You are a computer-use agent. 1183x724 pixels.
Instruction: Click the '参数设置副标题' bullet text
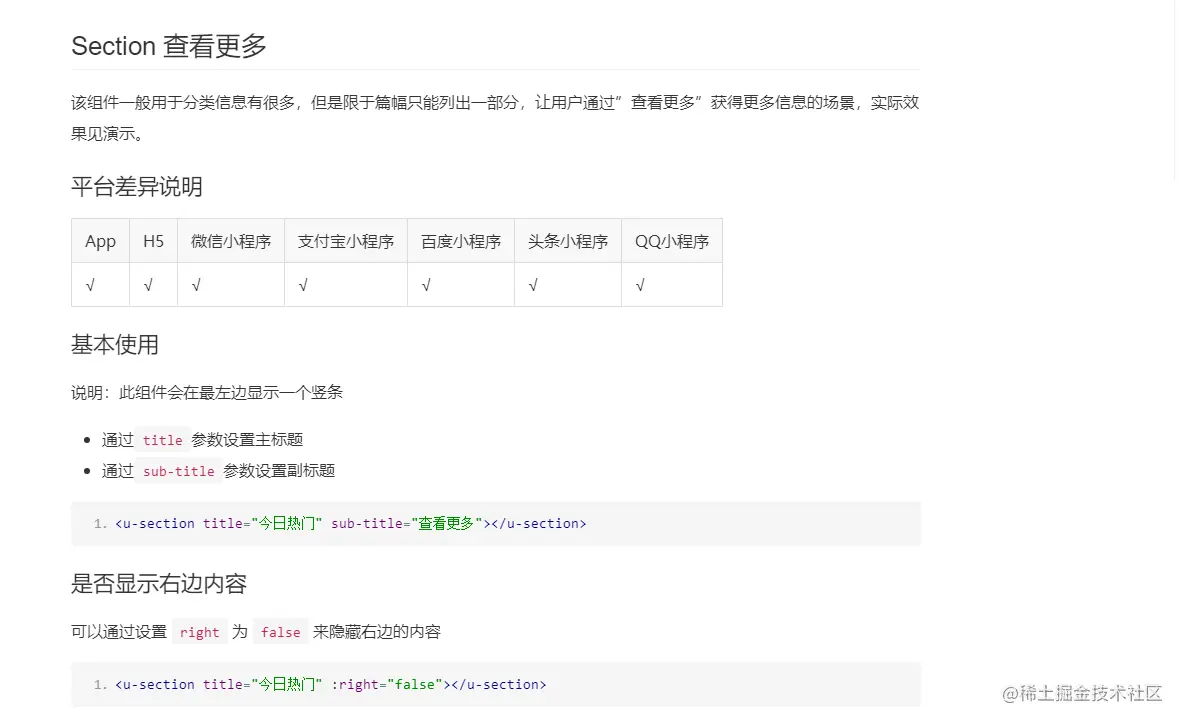[279, 471]
